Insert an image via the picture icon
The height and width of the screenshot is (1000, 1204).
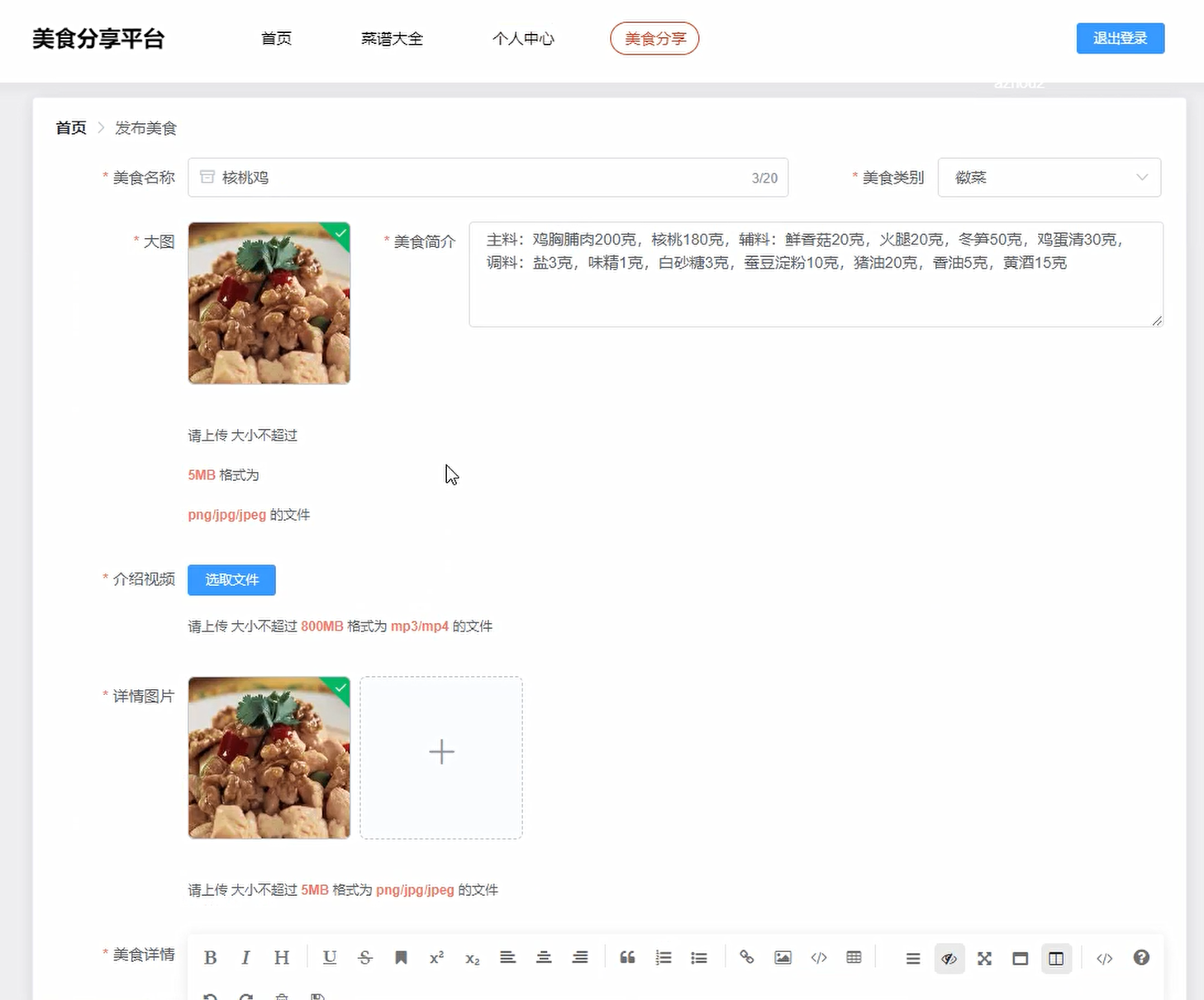click(x=783, y=958)
